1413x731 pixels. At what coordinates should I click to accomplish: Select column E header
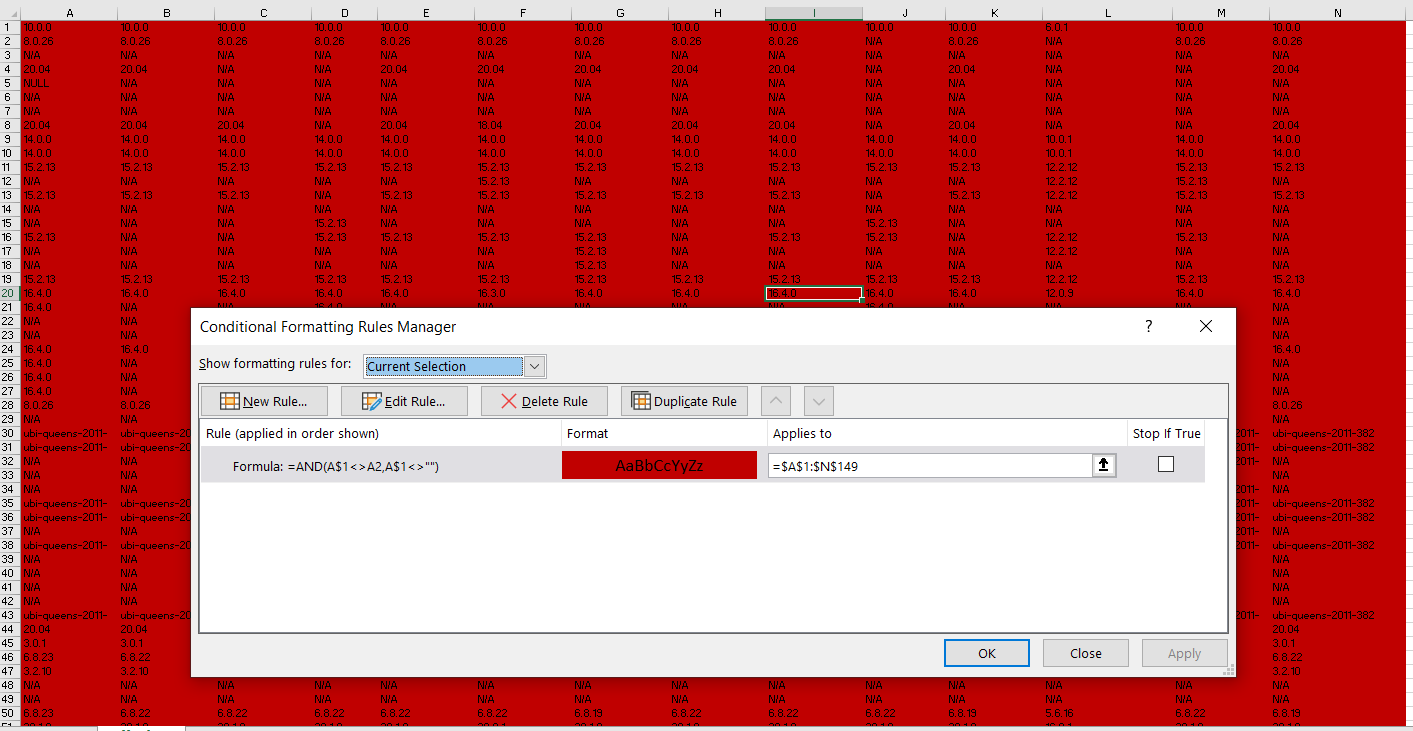(426, 13)
